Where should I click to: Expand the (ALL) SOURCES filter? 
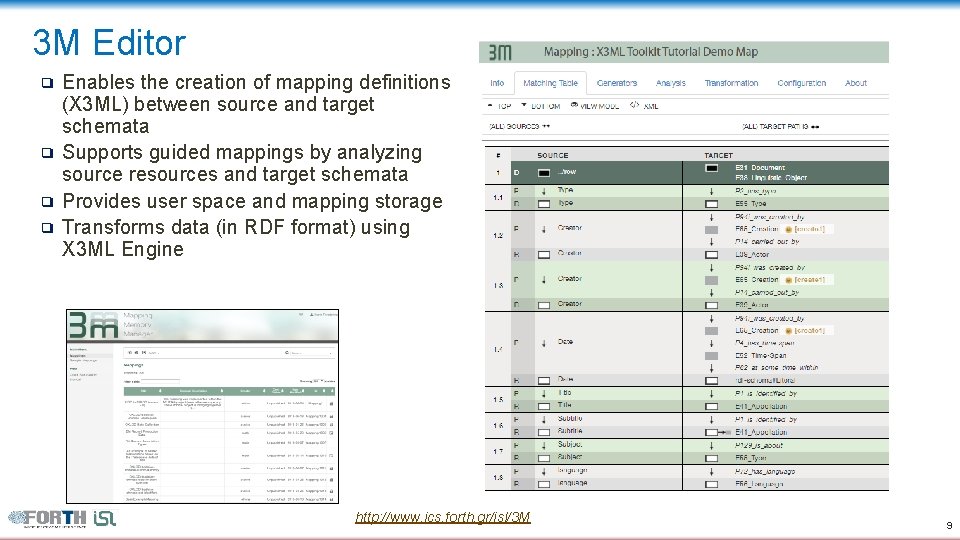coord(519,126)
